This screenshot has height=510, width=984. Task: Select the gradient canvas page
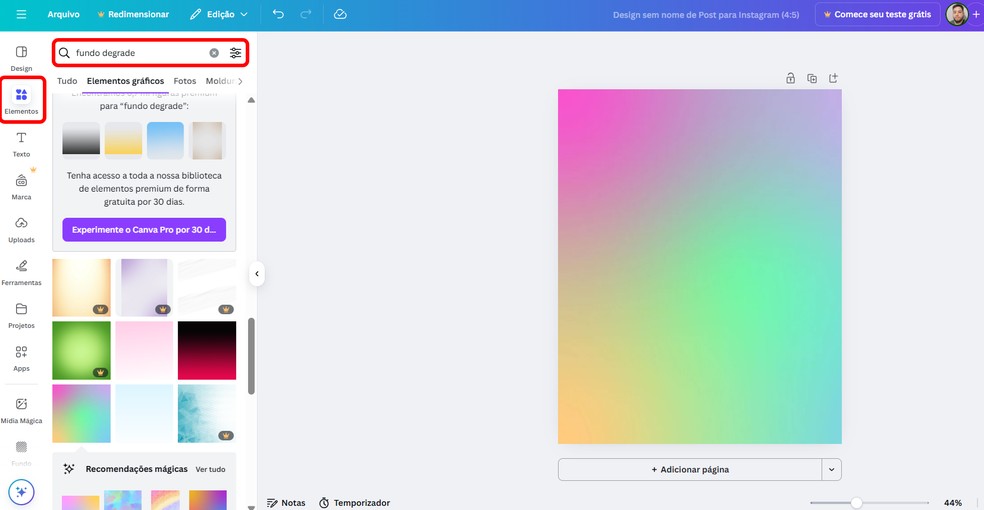coord(700,267)
